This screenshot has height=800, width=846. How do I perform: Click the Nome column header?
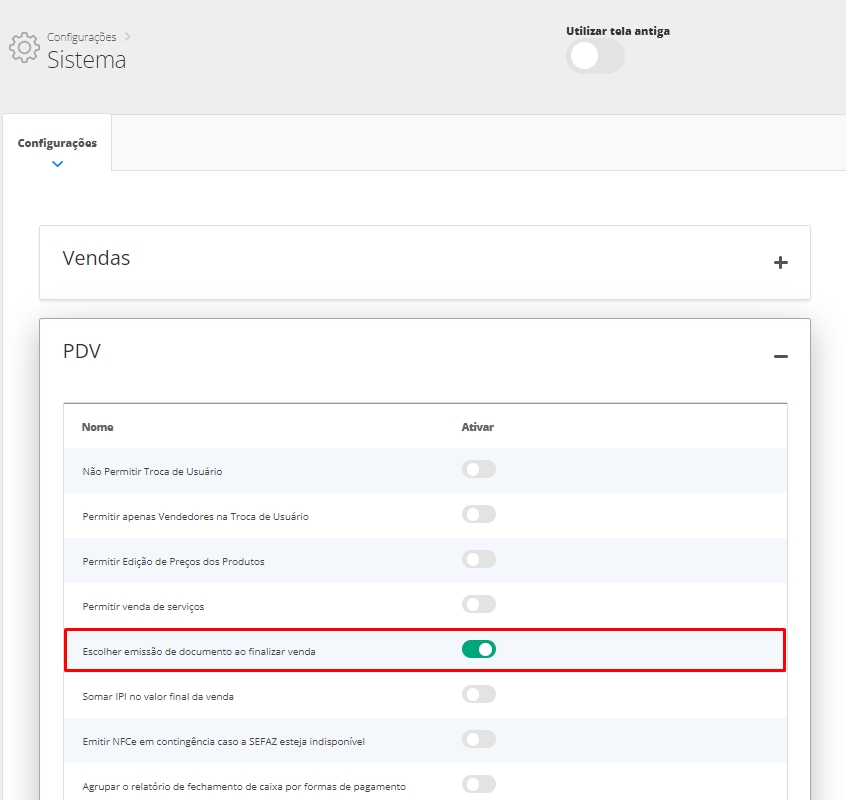point(98,427)
